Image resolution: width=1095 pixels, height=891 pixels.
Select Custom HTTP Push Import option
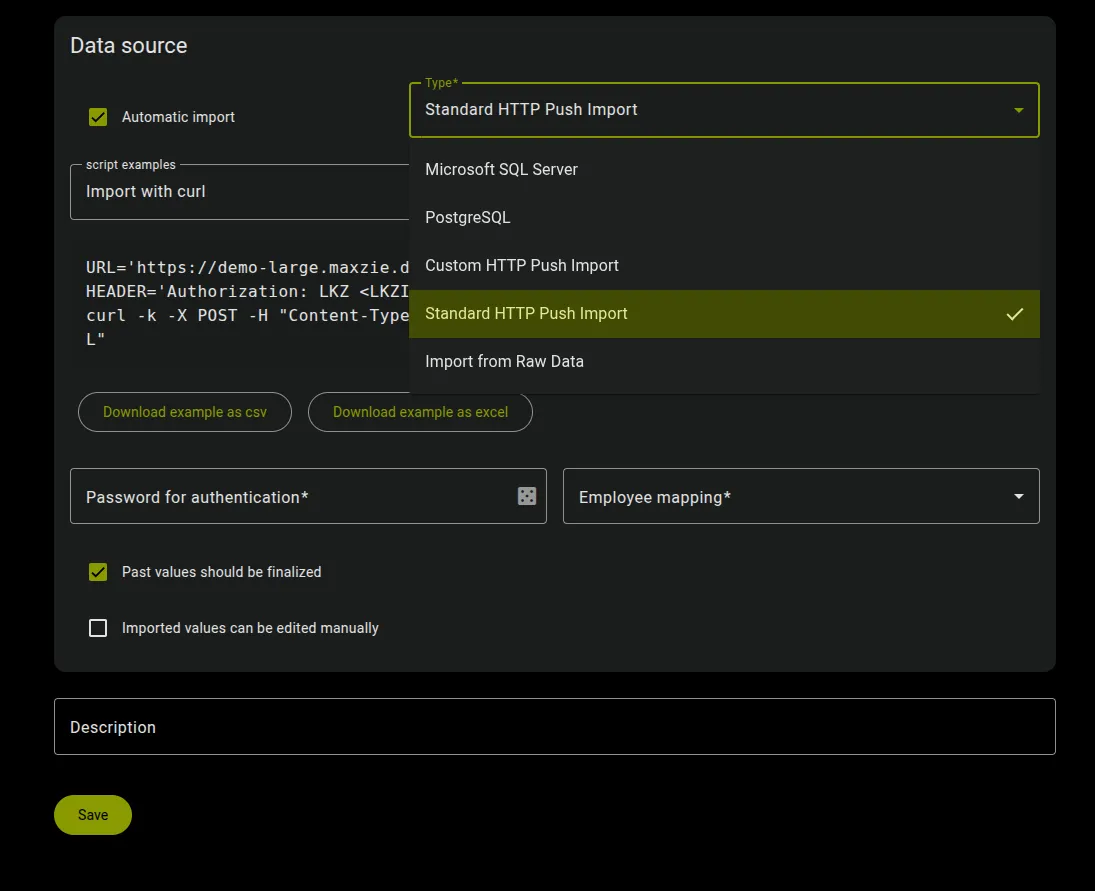pyautogui.click(x=521, y=265)
